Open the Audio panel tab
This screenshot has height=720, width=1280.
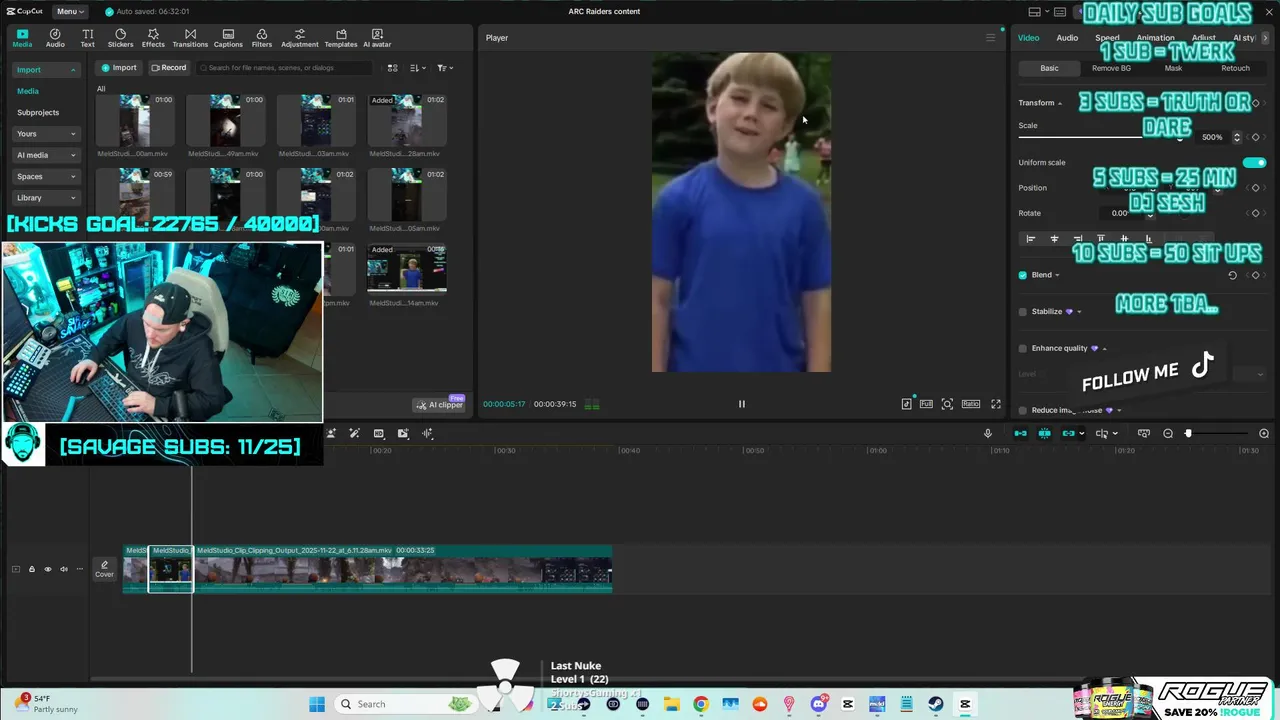55,38
